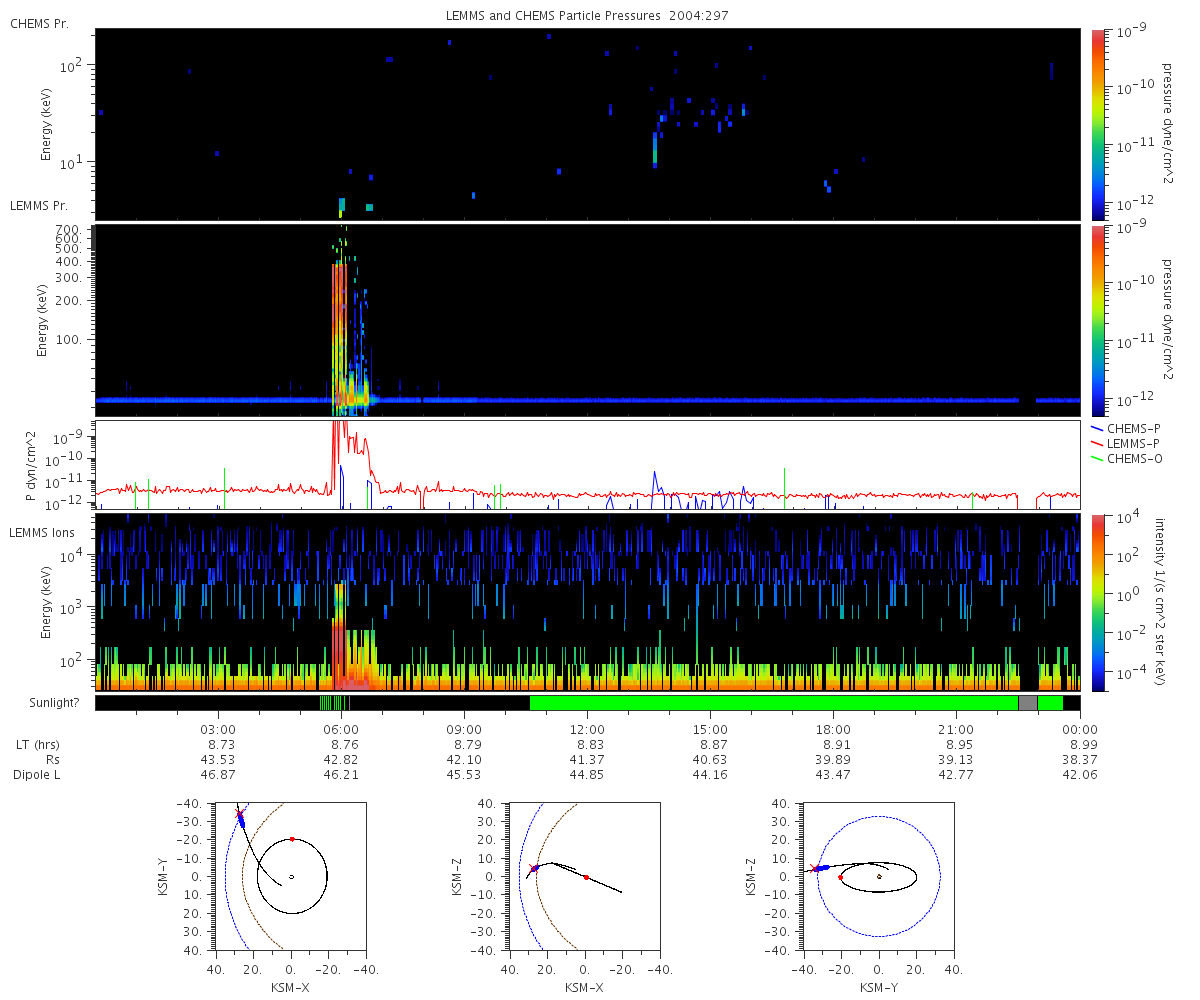Click the LEMMS pressure color bar
The height and width of the screenshot is (1000, 1200).
coord(1098,320)
